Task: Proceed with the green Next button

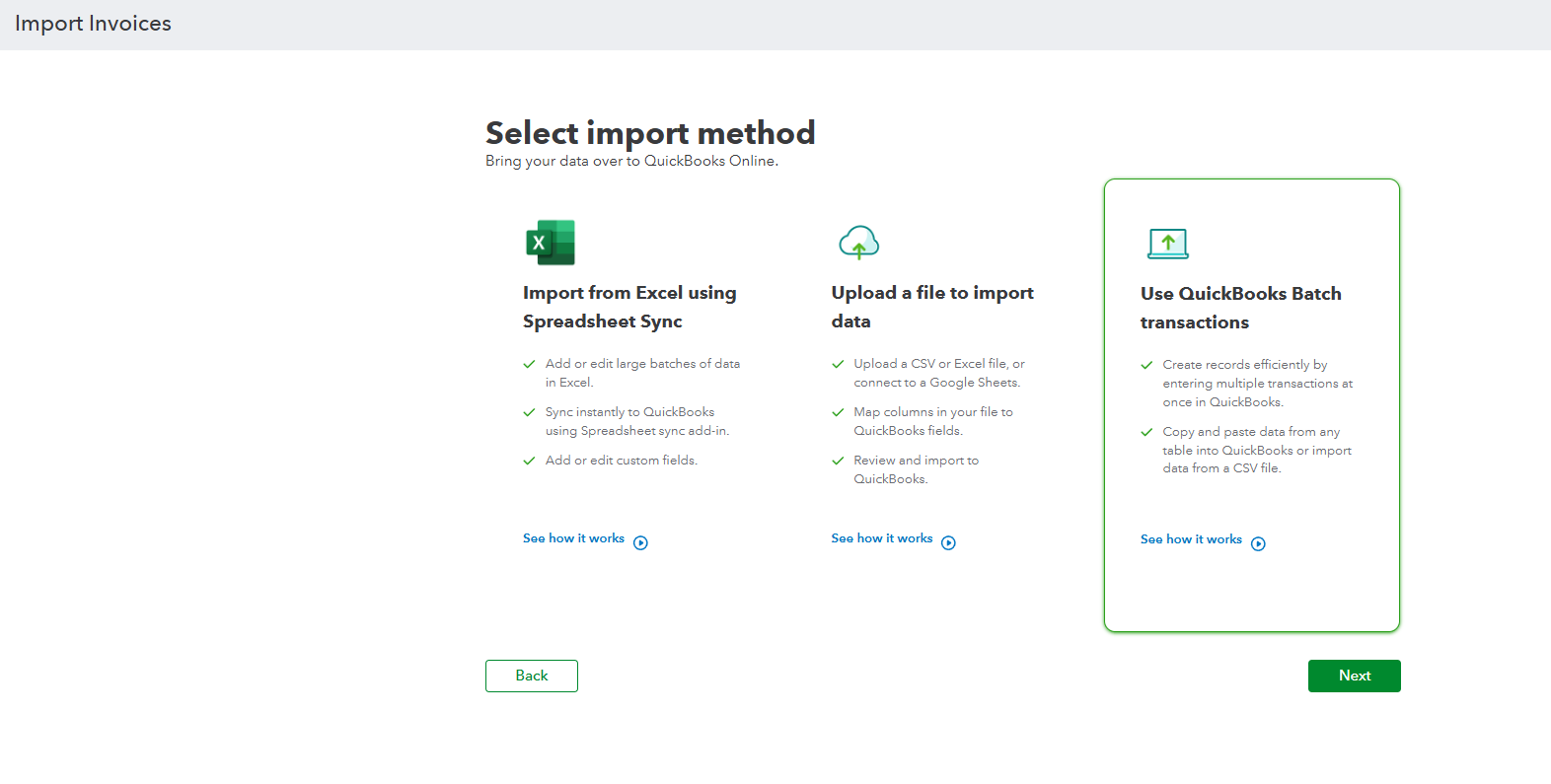Action: click(1355, 676)
